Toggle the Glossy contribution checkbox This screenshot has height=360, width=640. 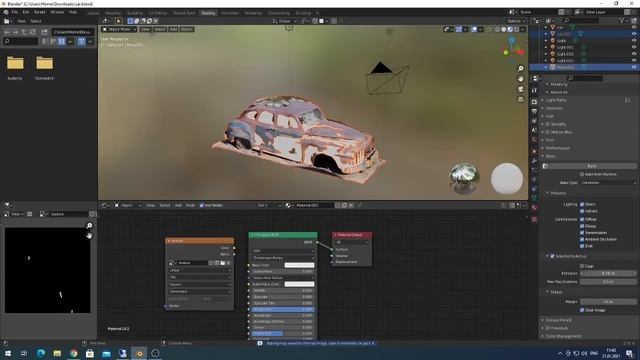pos(582,226)
